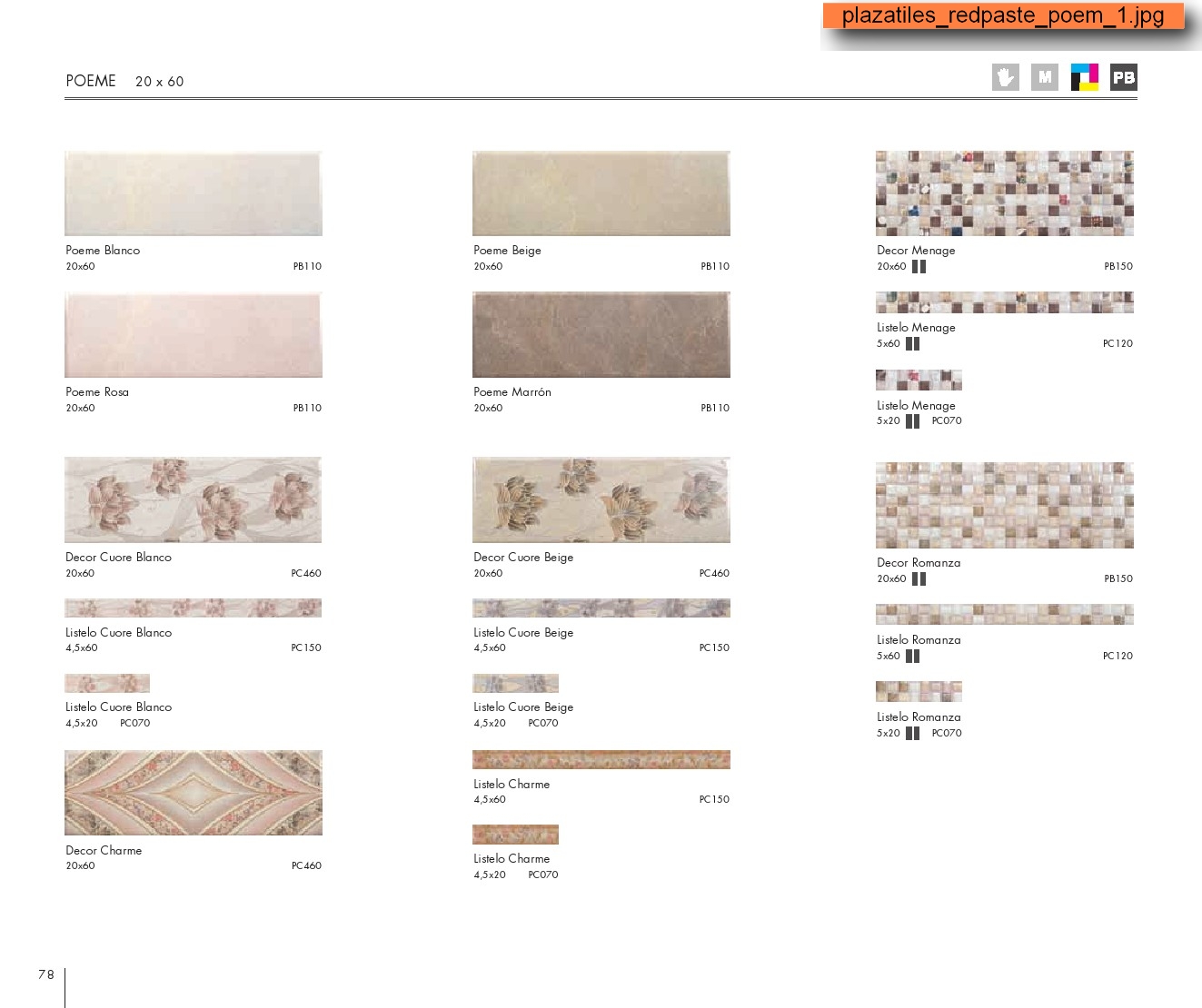The height and width of the screenshot is (1008, 1202).
Task: Click the 'plazatiles_redpaste_poem_1.jpg' file name label
Action: pos(1003,15)
